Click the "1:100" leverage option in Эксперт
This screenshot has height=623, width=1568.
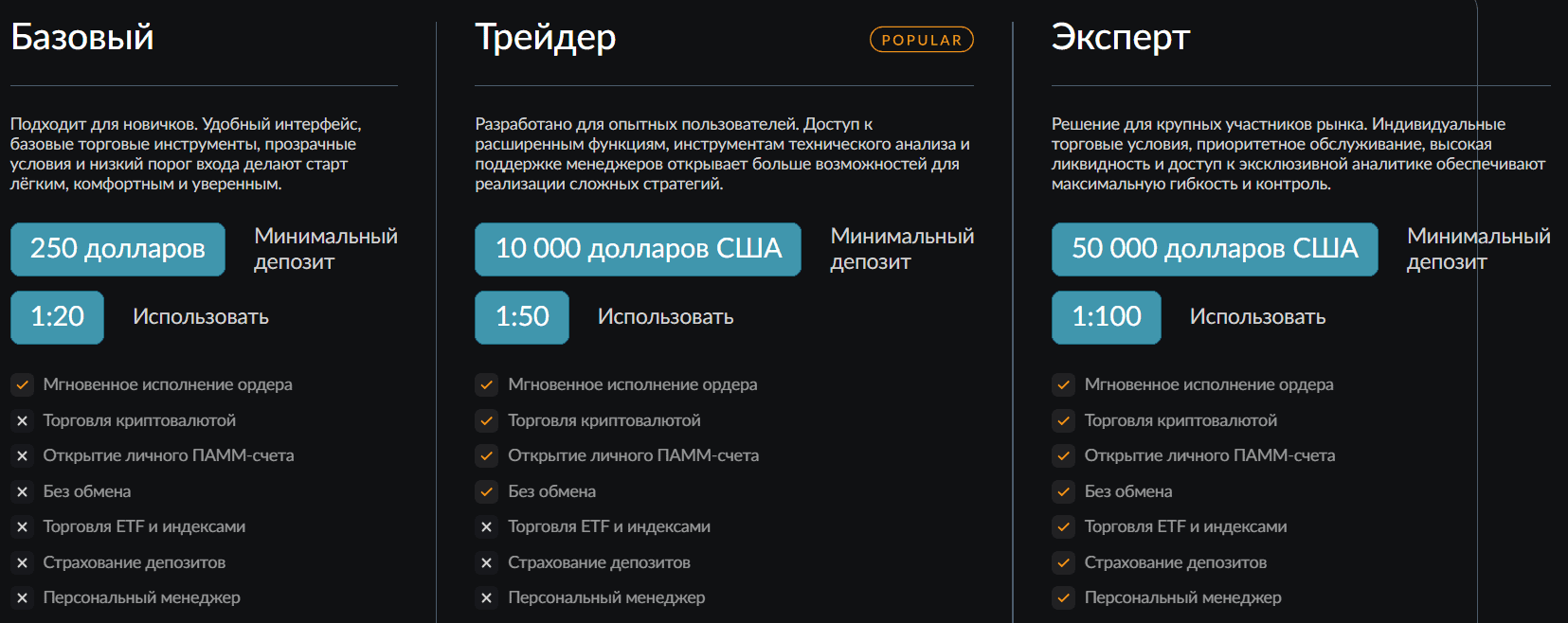(1105, 317)
